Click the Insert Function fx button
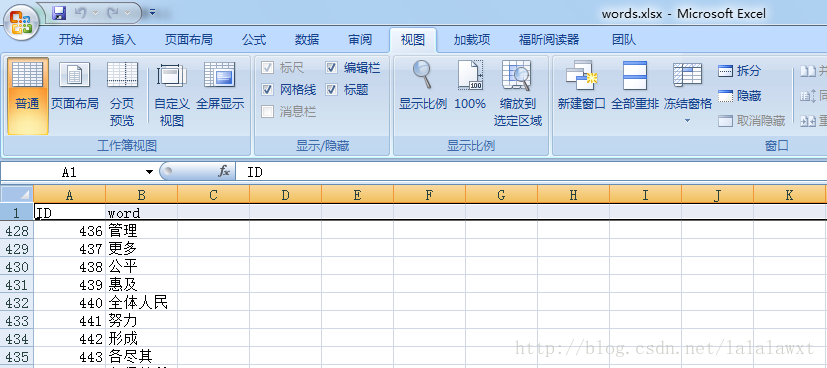 (224, 171)
